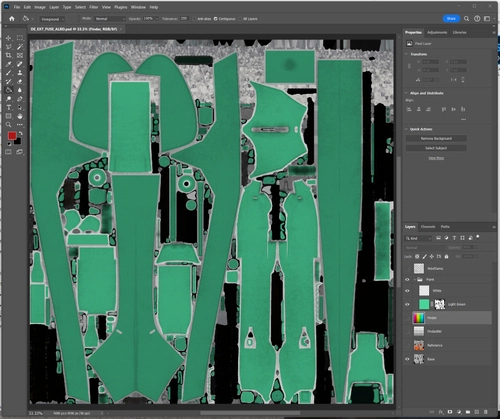This screenshot has height=419, width=500.
Task: Select the Path Selection tool
Action: click(20, 107)
